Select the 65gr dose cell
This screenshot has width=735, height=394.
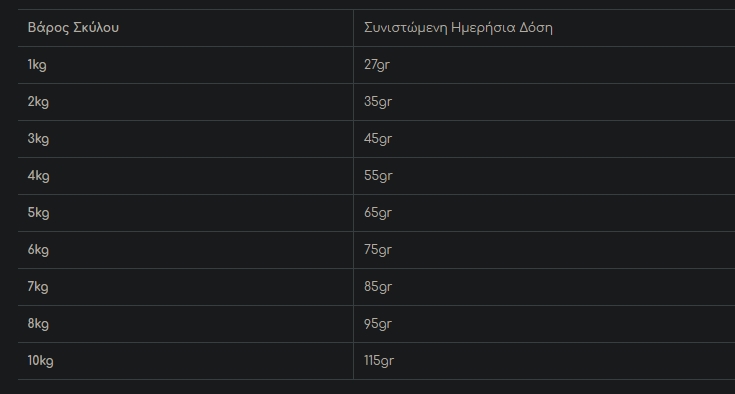(x=544, y=213)
